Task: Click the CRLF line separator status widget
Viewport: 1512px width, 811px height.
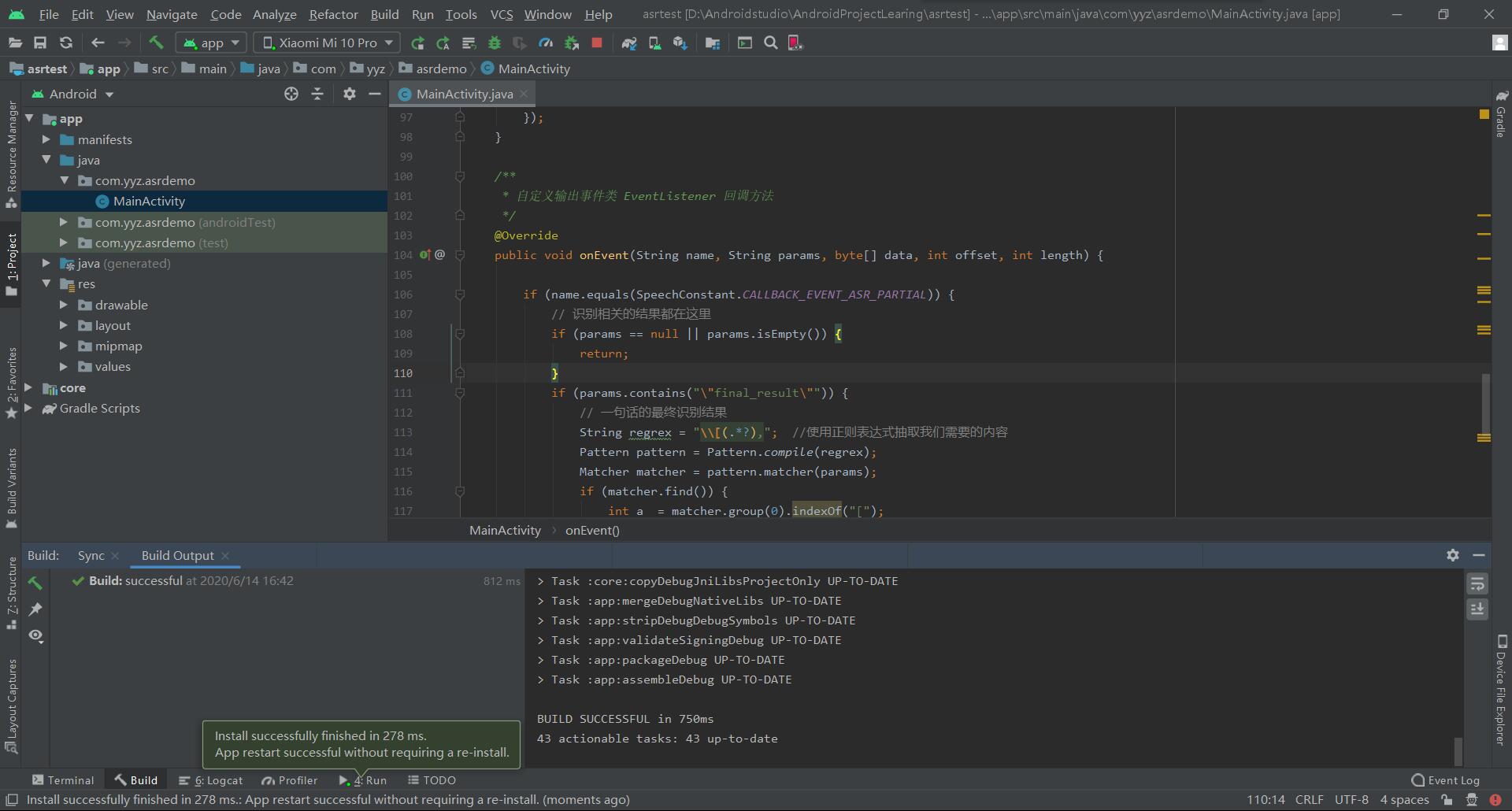Action: click(x=1309, y=799)
